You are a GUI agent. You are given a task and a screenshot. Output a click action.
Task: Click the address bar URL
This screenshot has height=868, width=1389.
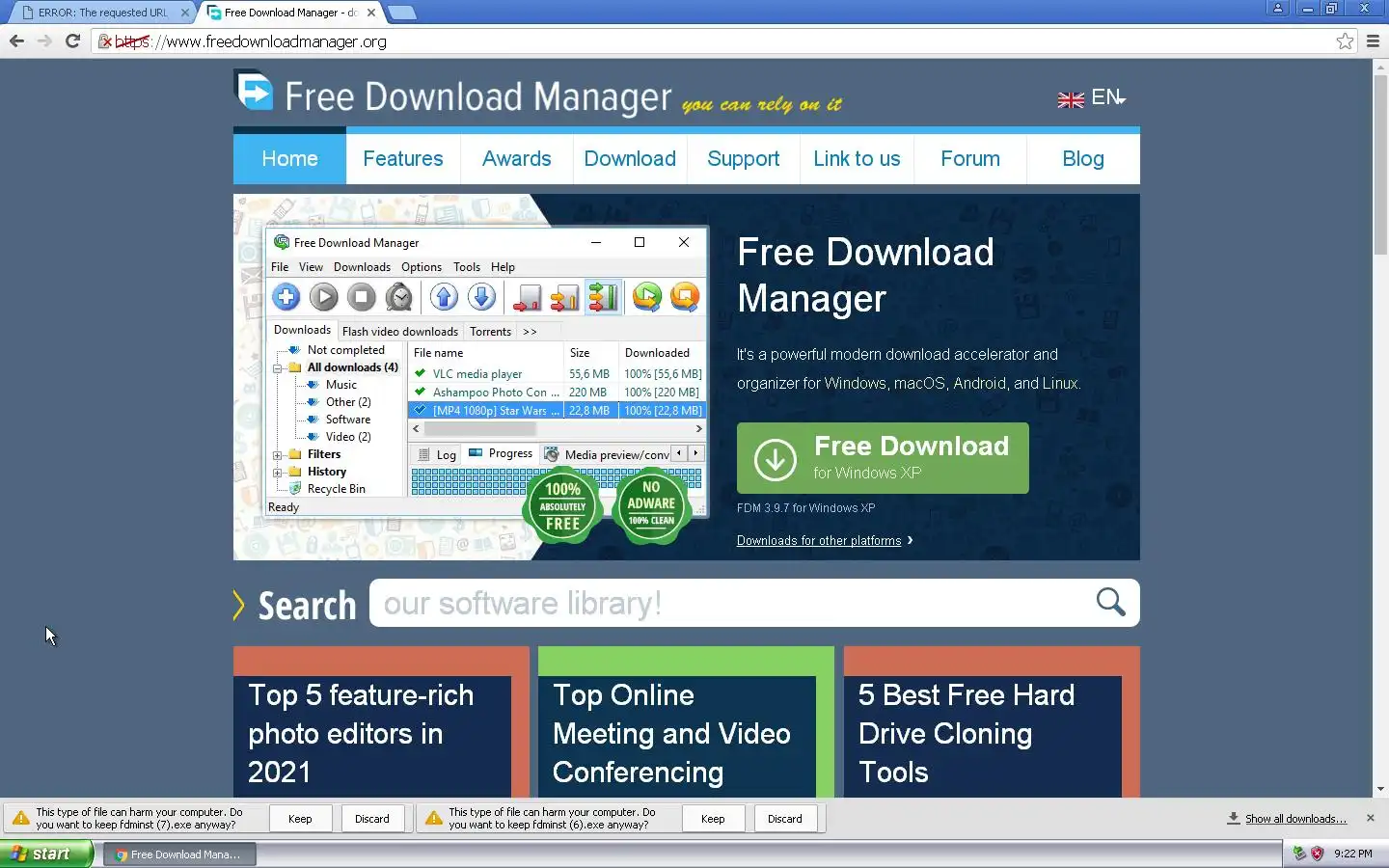tap(251, 41)
